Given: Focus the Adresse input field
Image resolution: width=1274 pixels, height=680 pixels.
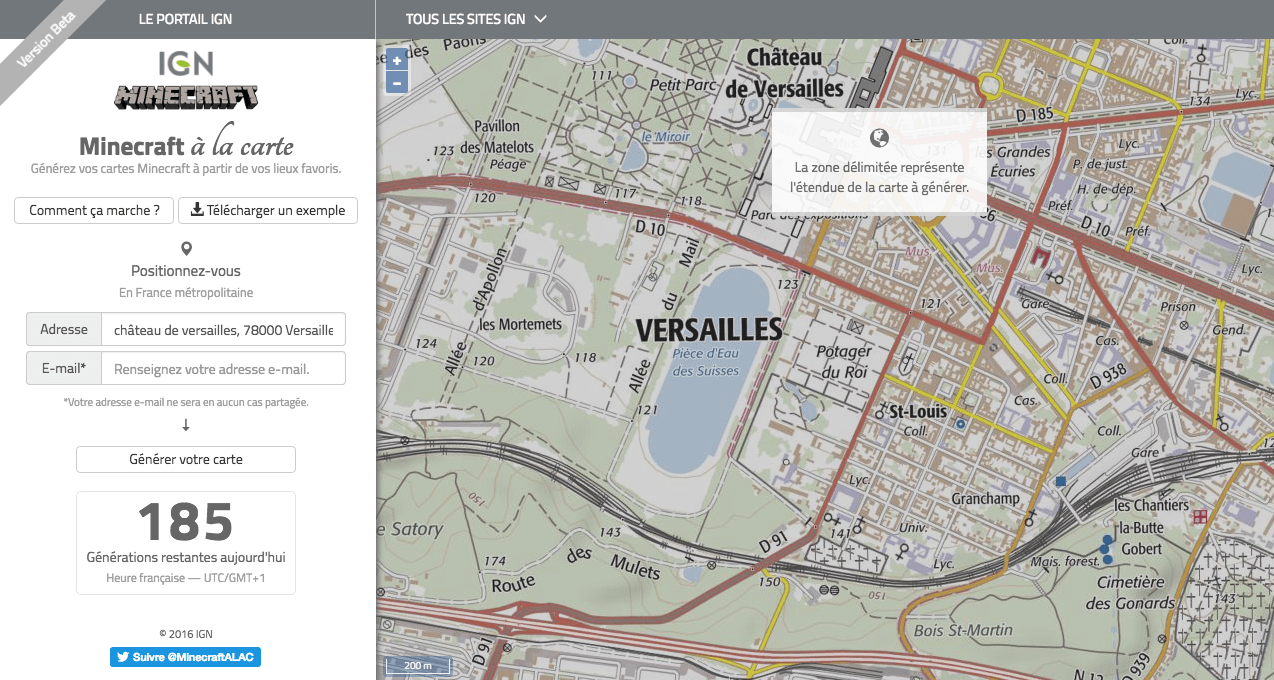Looking at the screenshot, I should pyautogui.click(x=224, y=329).
